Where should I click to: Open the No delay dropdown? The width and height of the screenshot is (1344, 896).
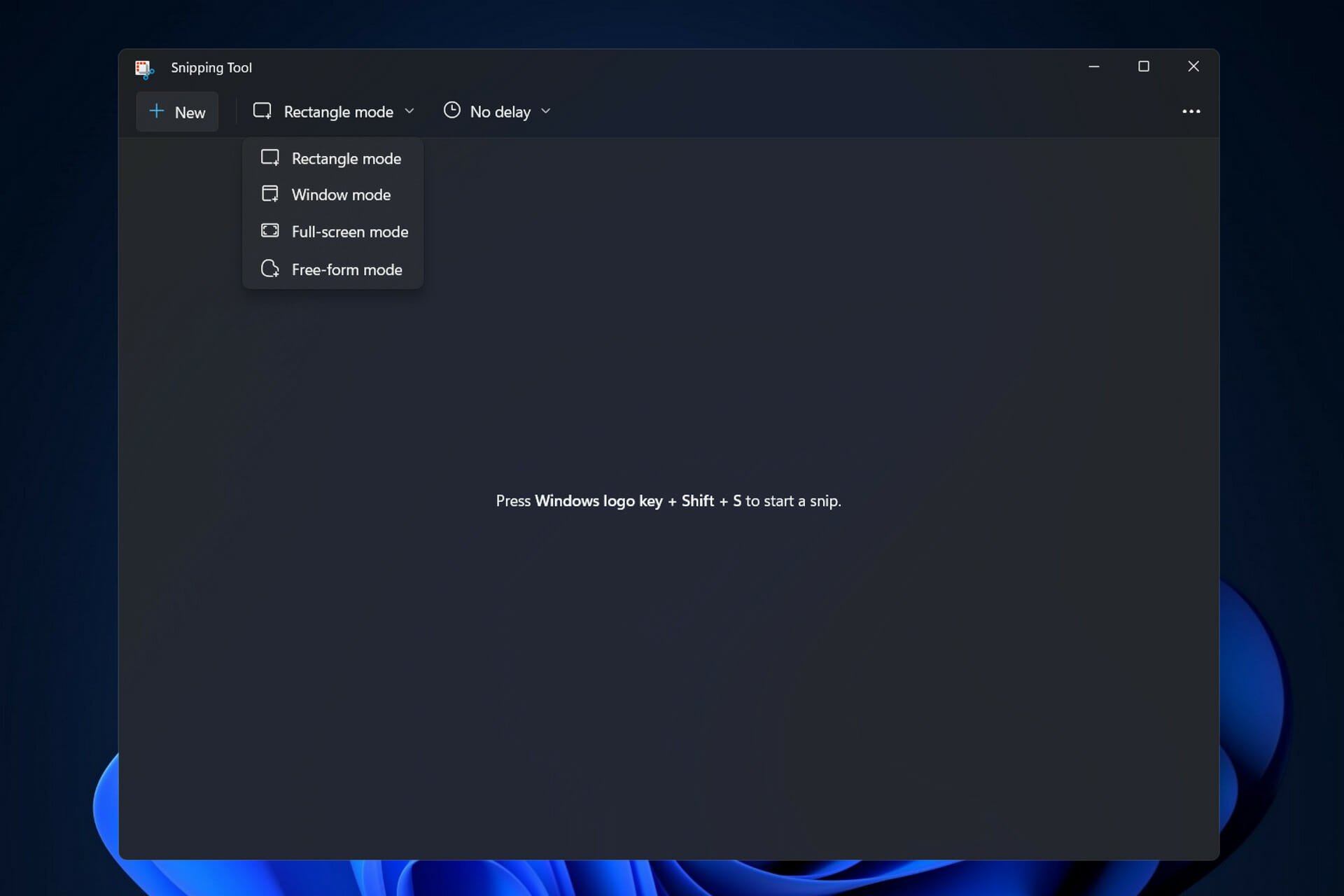(497, 112)
